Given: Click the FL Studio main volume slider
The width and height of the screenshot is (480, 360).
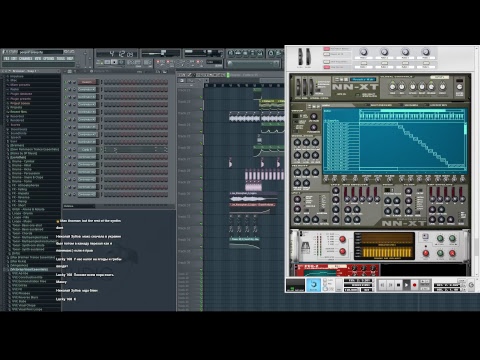Looking at the screenshot, I should click(85, 59).
